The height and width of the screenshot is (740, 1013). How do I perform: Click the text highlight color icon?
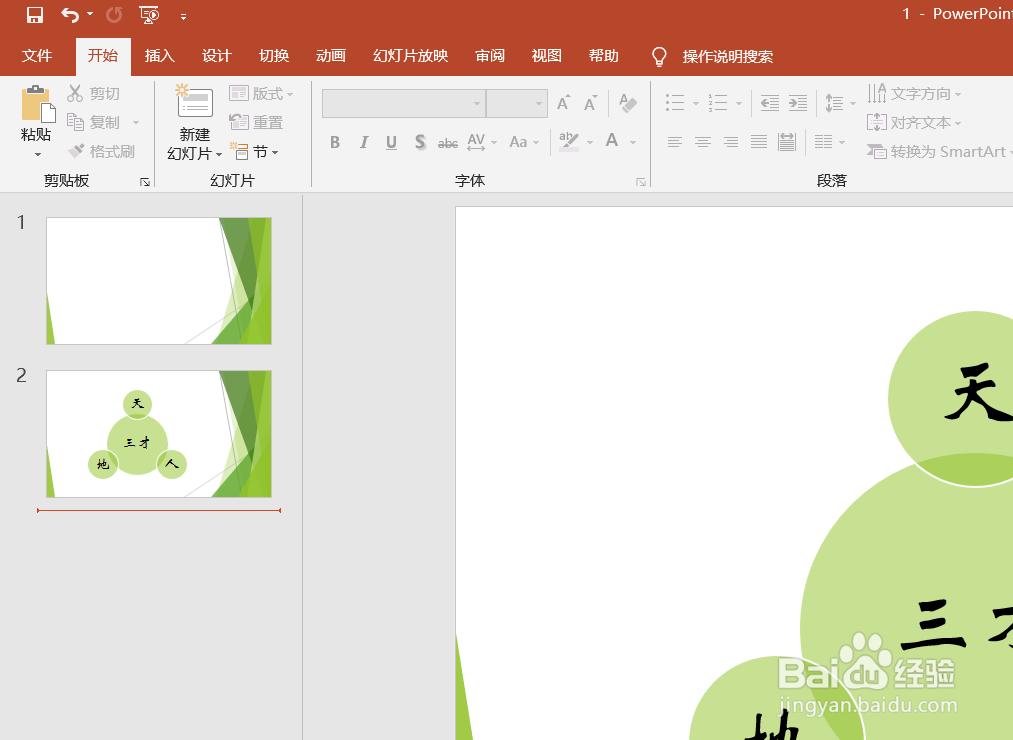click(x=569, y=142)
